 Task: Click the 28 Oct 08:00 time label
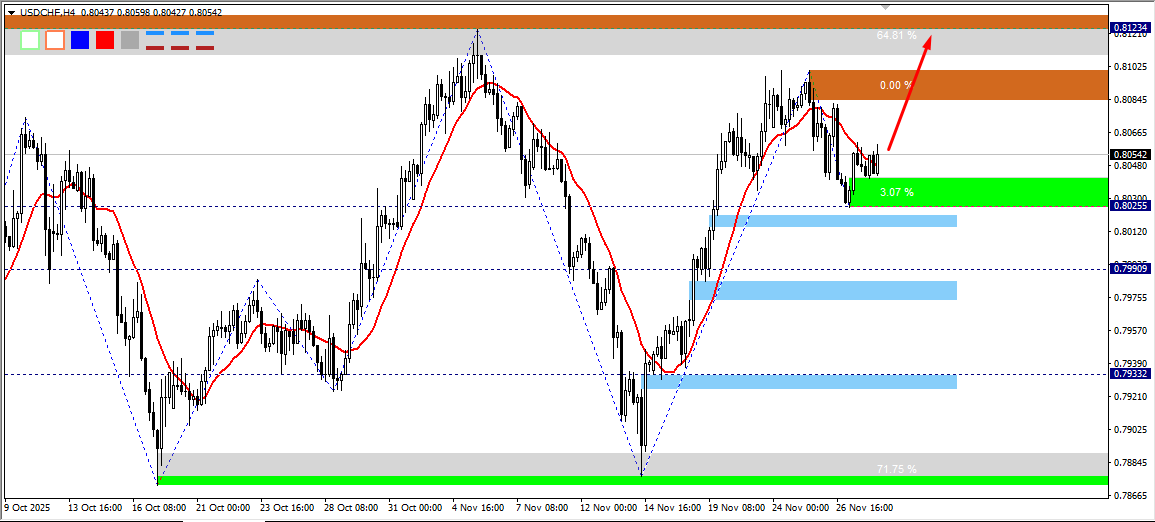pos(349,508)
